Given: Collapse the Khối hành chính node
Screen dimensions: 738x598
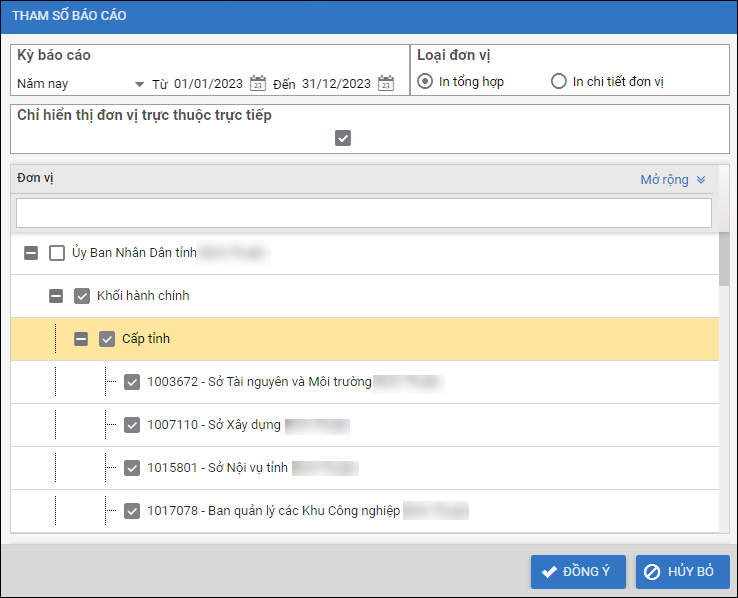Looking at the screenshot, I should [x=56, y=296].
